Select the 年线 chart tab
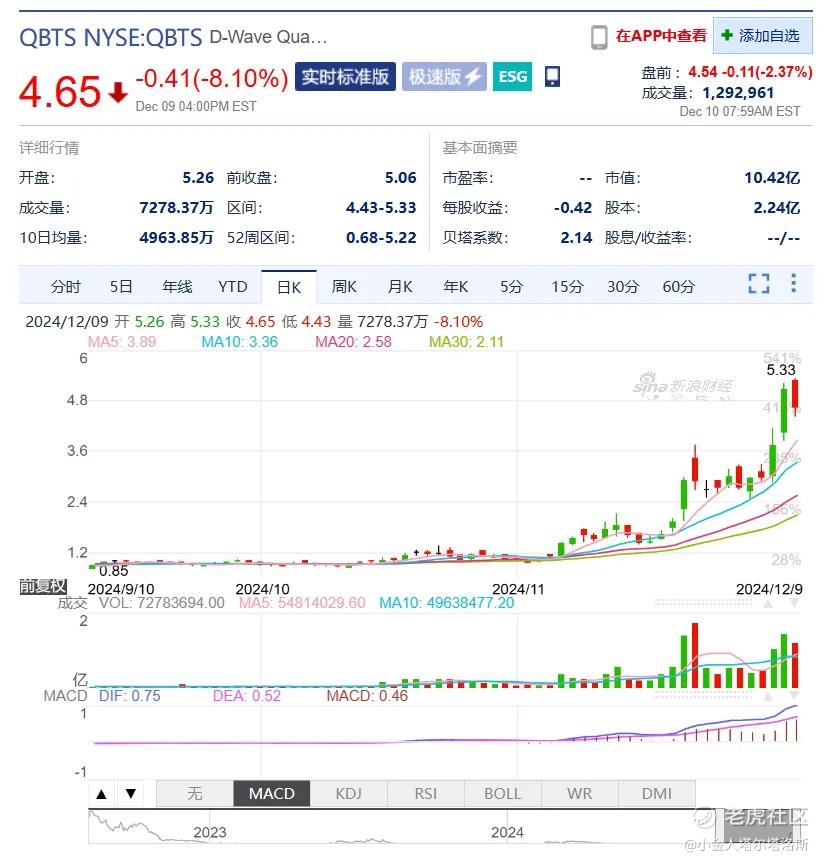The image size is (824, 864). tap(177, 287)
